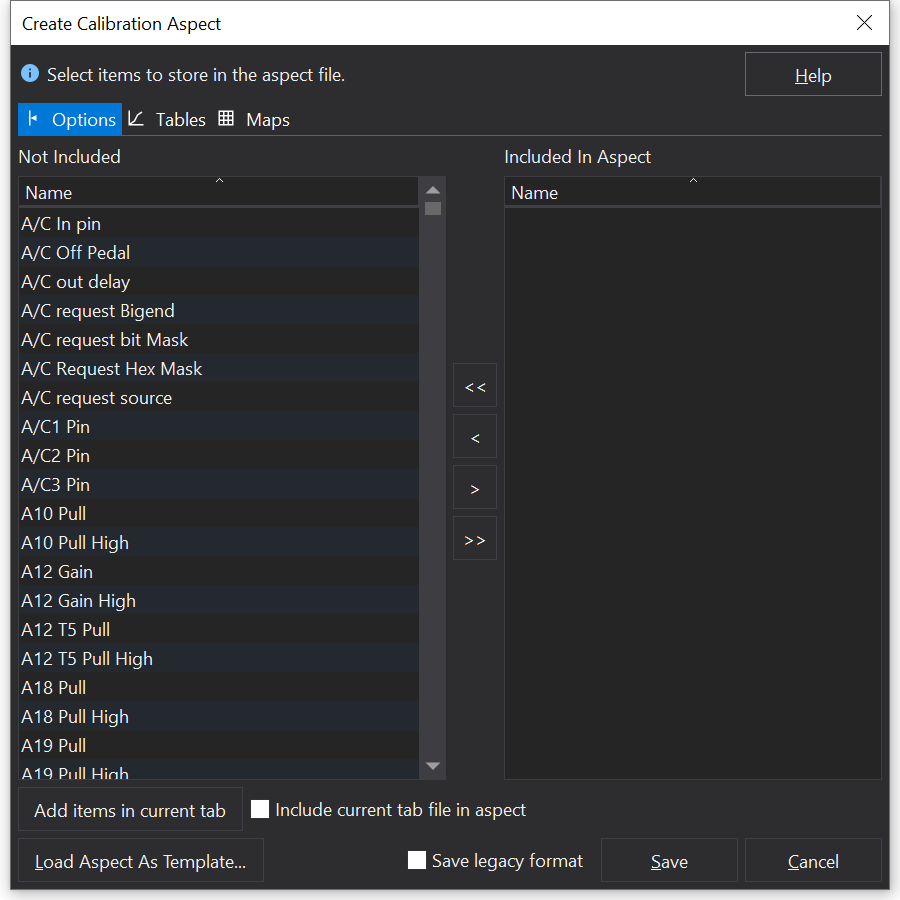900x900 pixels.
Task: Sort Included In Aspect by Name header
Action: coord(692,192)
